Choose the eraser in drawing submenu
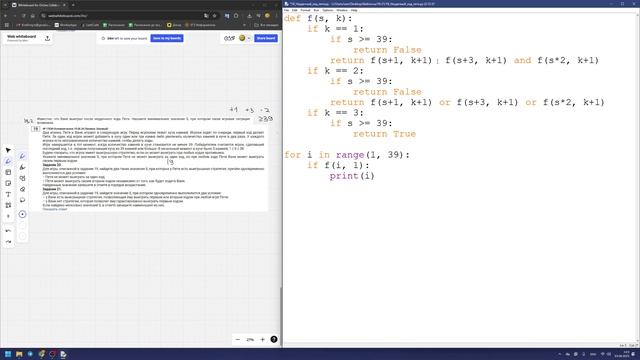This screenshot has width=640, height=360. click(22, 189)
